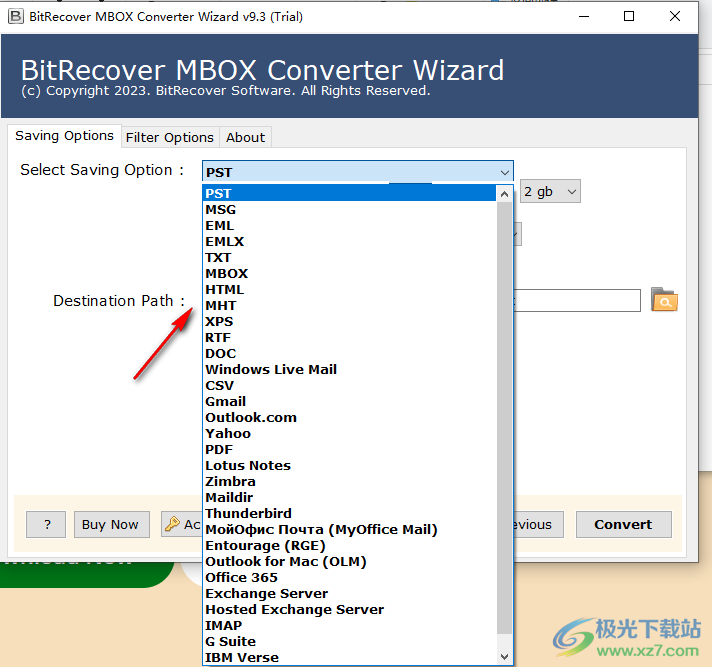The height and width of the screenshot is (667, 712).
Task: Choose G Suite saving option
Action: point(349,642)
